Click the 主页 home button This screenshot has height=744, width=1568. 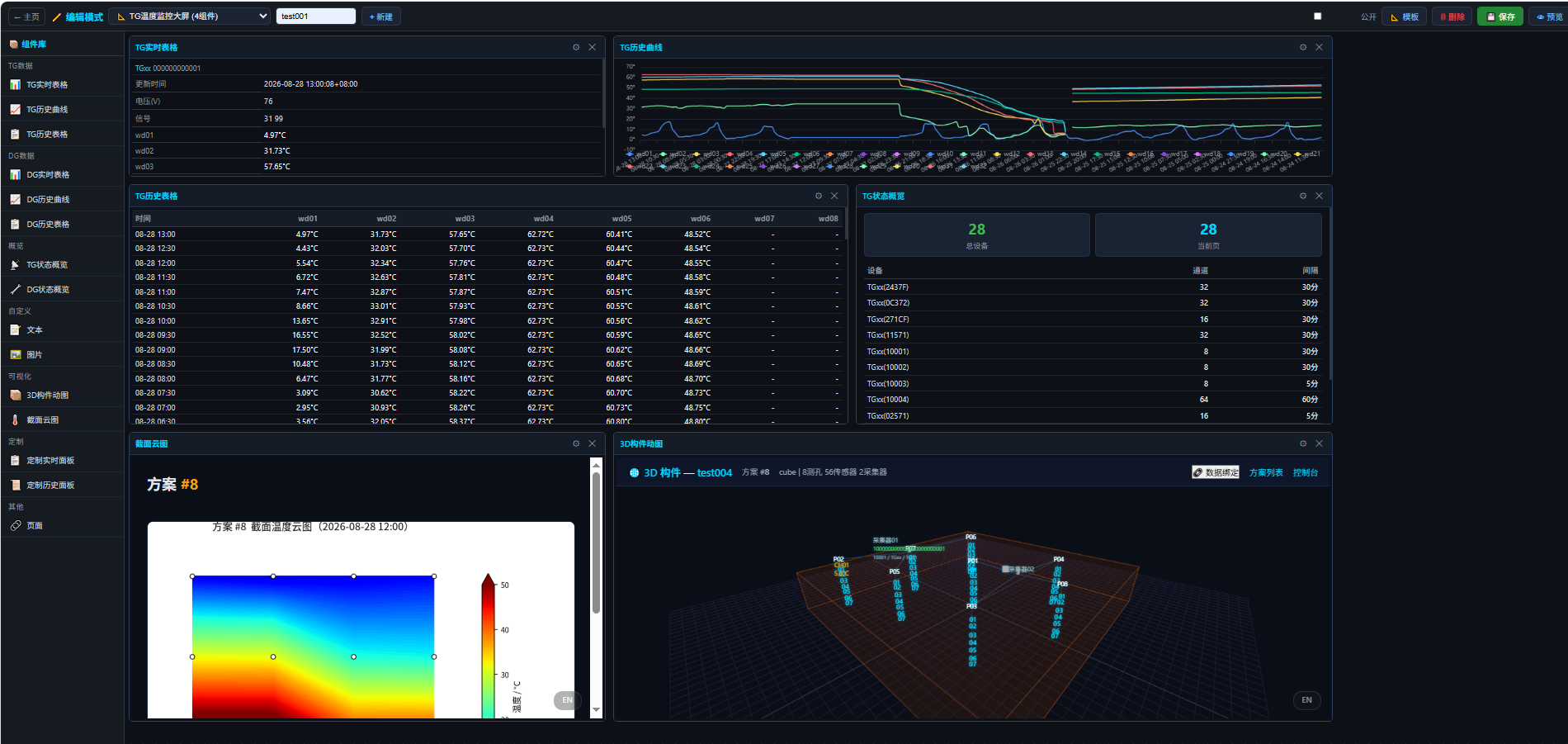pyautogui.click(x=26, y=17)
